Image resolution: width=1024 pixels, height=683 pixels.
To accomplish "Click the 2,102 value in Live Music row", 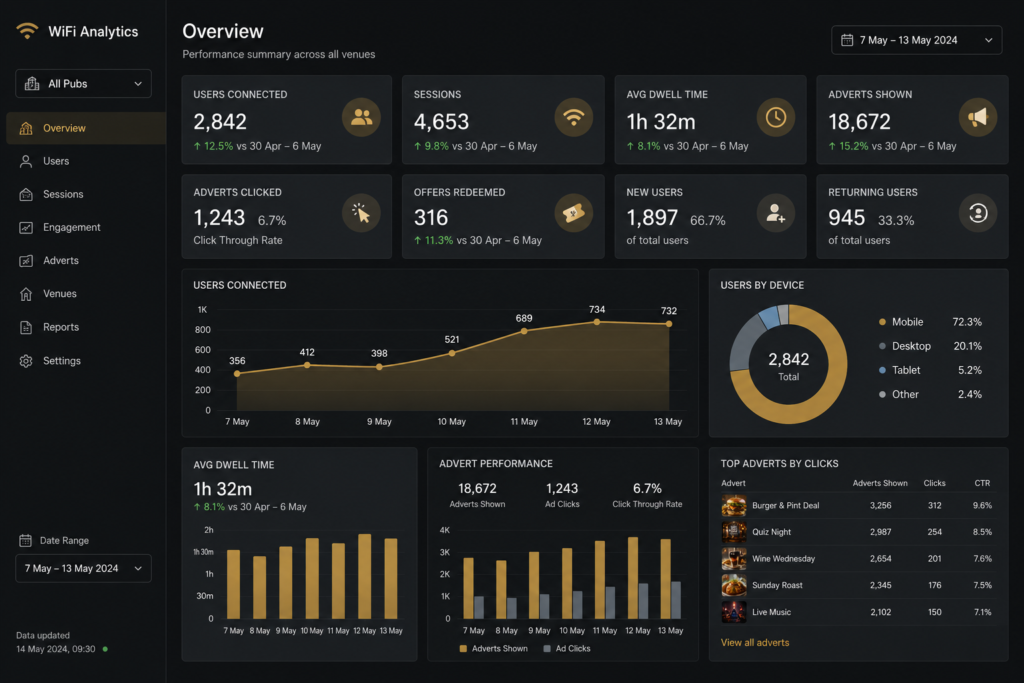I will click(880, 612).
